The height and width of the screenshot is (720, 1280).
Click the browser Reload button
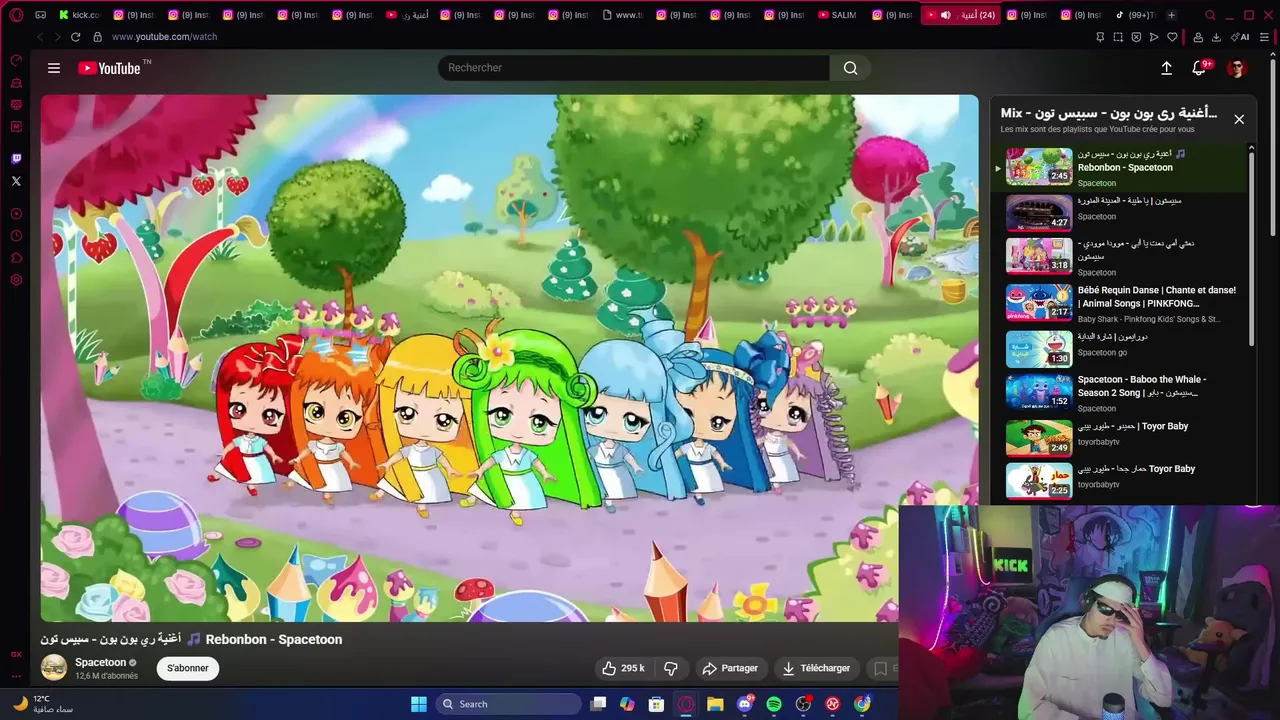click(75, 37)
